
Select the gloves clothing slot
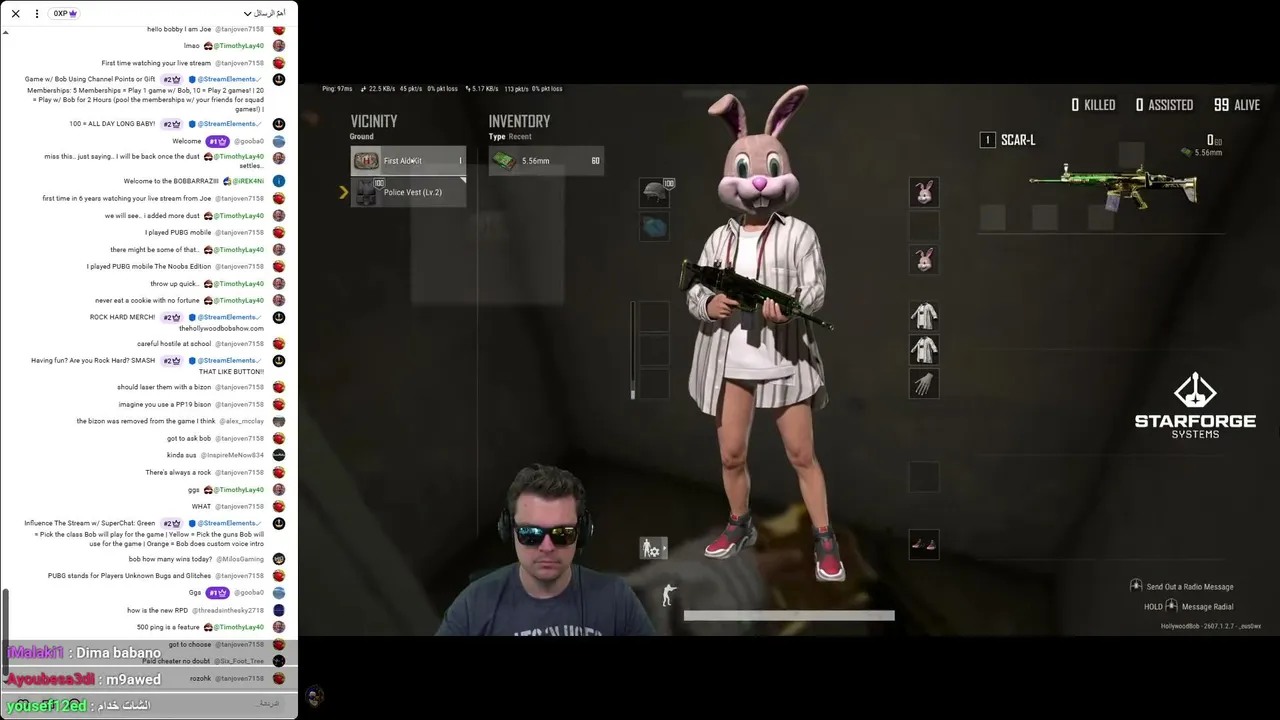(x=924, y=384)
